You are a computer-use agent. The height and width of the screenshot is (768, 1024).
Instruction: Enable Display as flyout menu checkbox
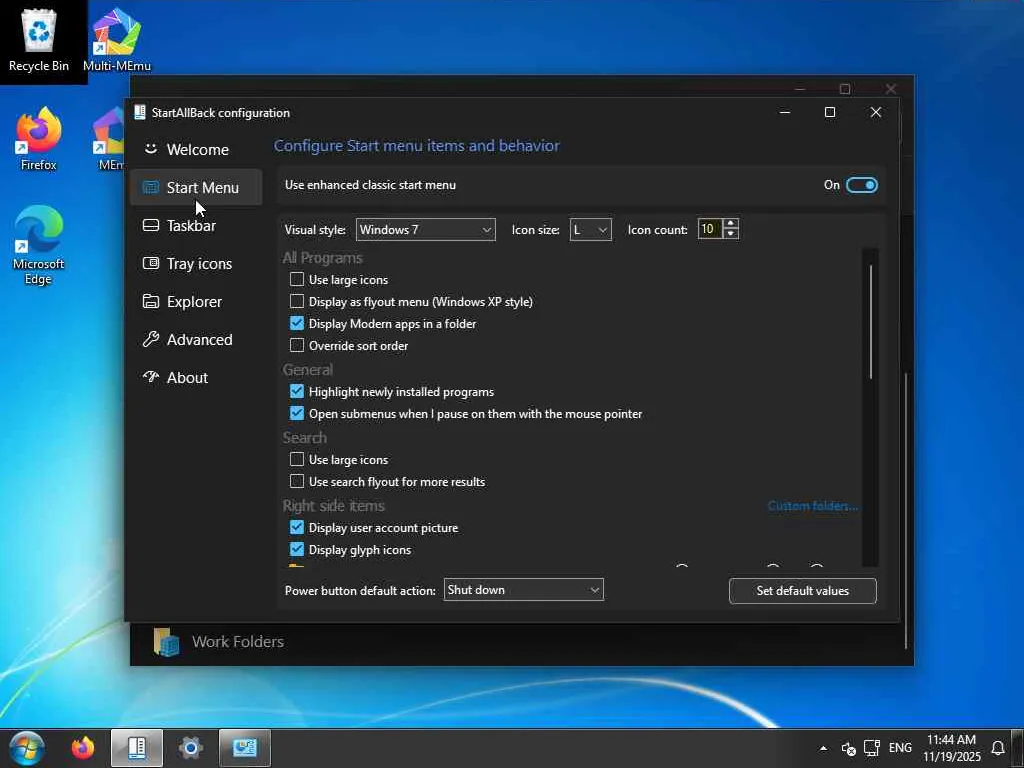pyautogui.click(x=297, y=302)
